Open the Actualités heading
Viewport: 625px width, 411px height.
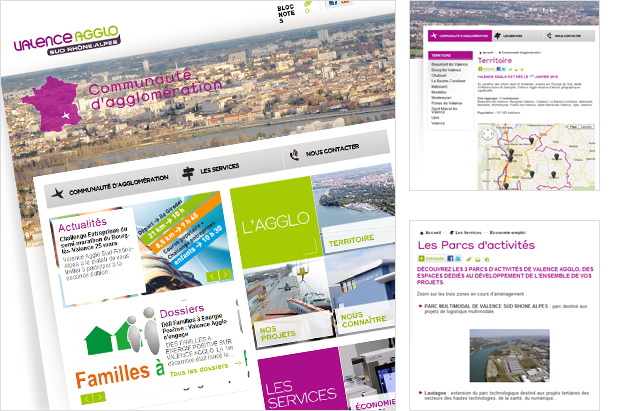point(83,225)
